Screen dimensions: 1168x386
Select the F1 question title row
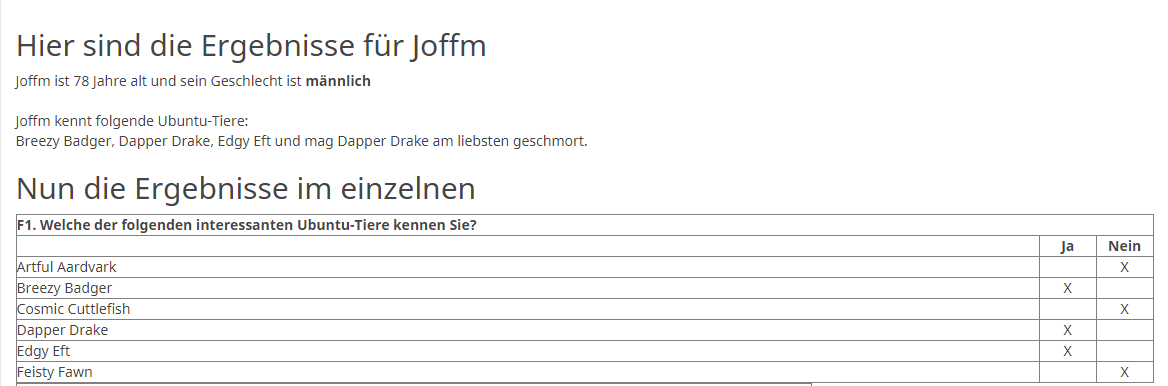pyautogui.click(x=585, y=225)
